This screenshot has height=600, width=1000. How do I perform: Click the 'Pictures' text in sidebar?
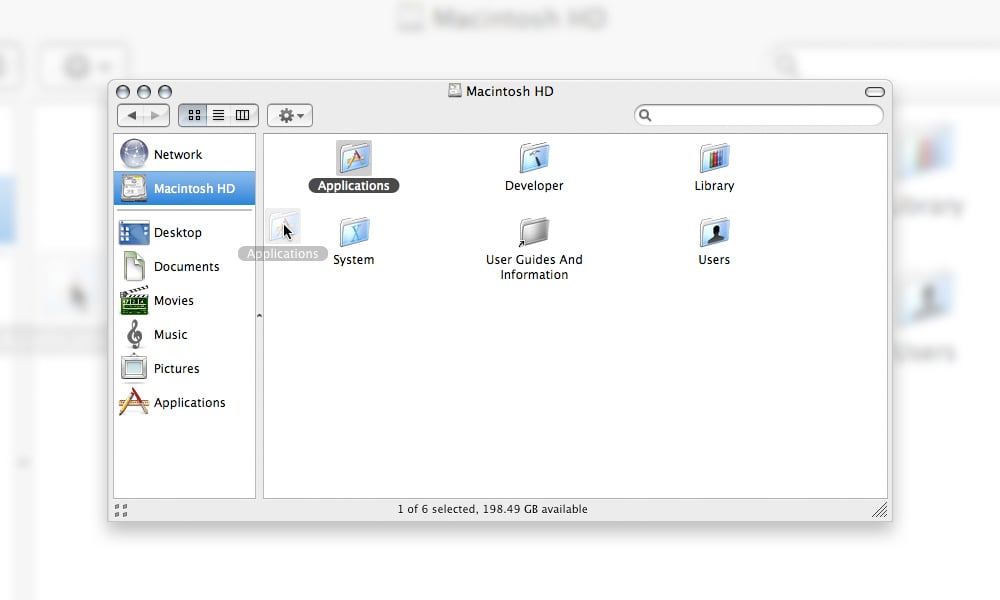point(177,369)
